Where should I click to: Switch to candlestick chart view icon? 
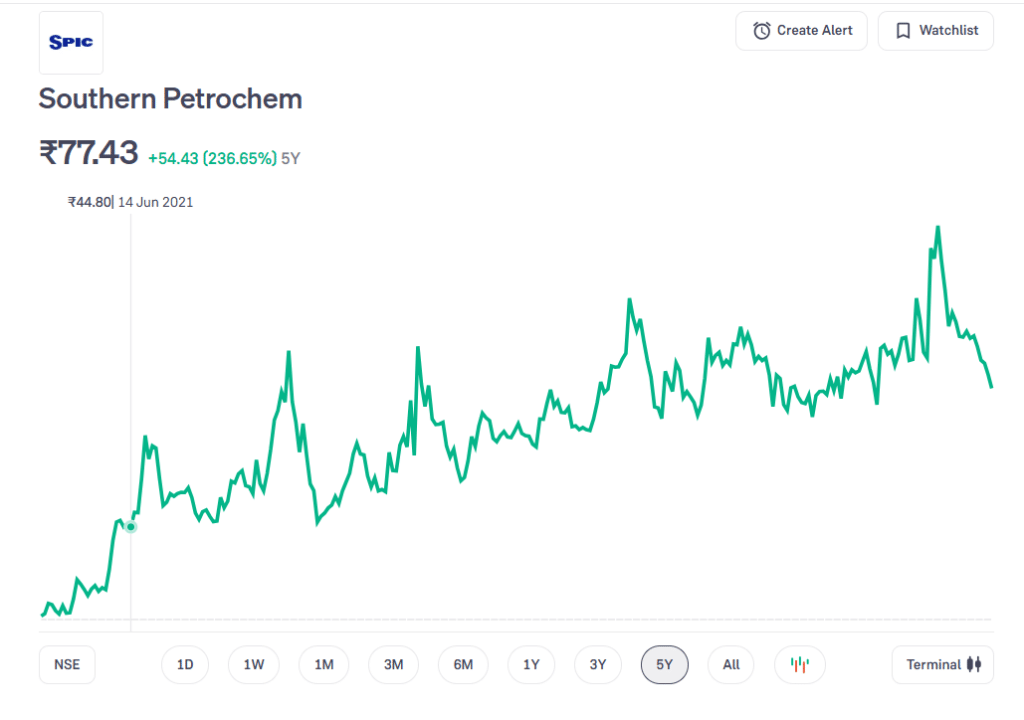pos(799,664)
